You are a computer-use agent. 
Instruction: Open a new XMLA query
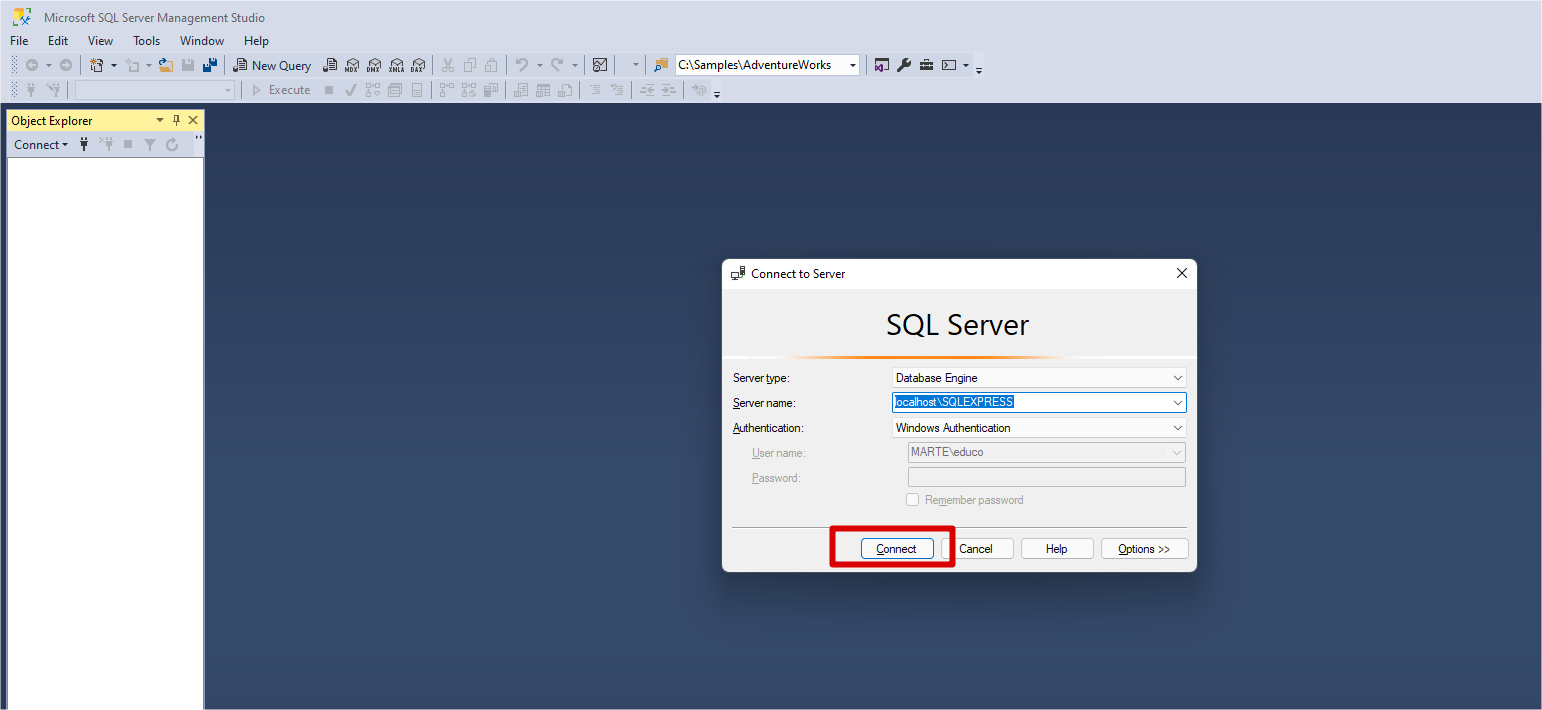coord(396,65)
